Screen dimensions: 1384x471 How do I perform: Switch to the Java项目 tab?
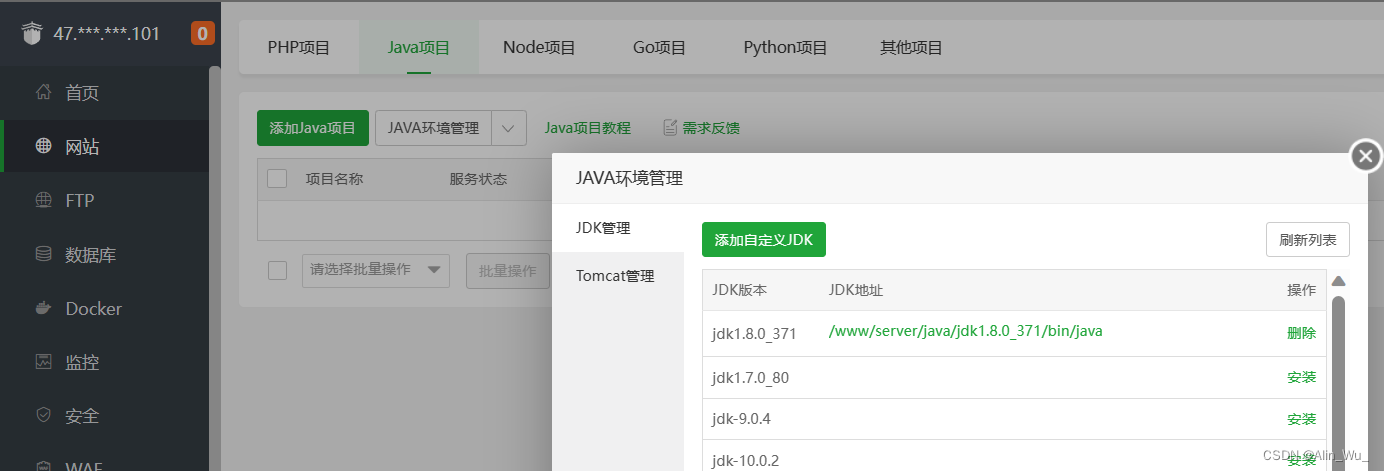(x=419, y=47)
